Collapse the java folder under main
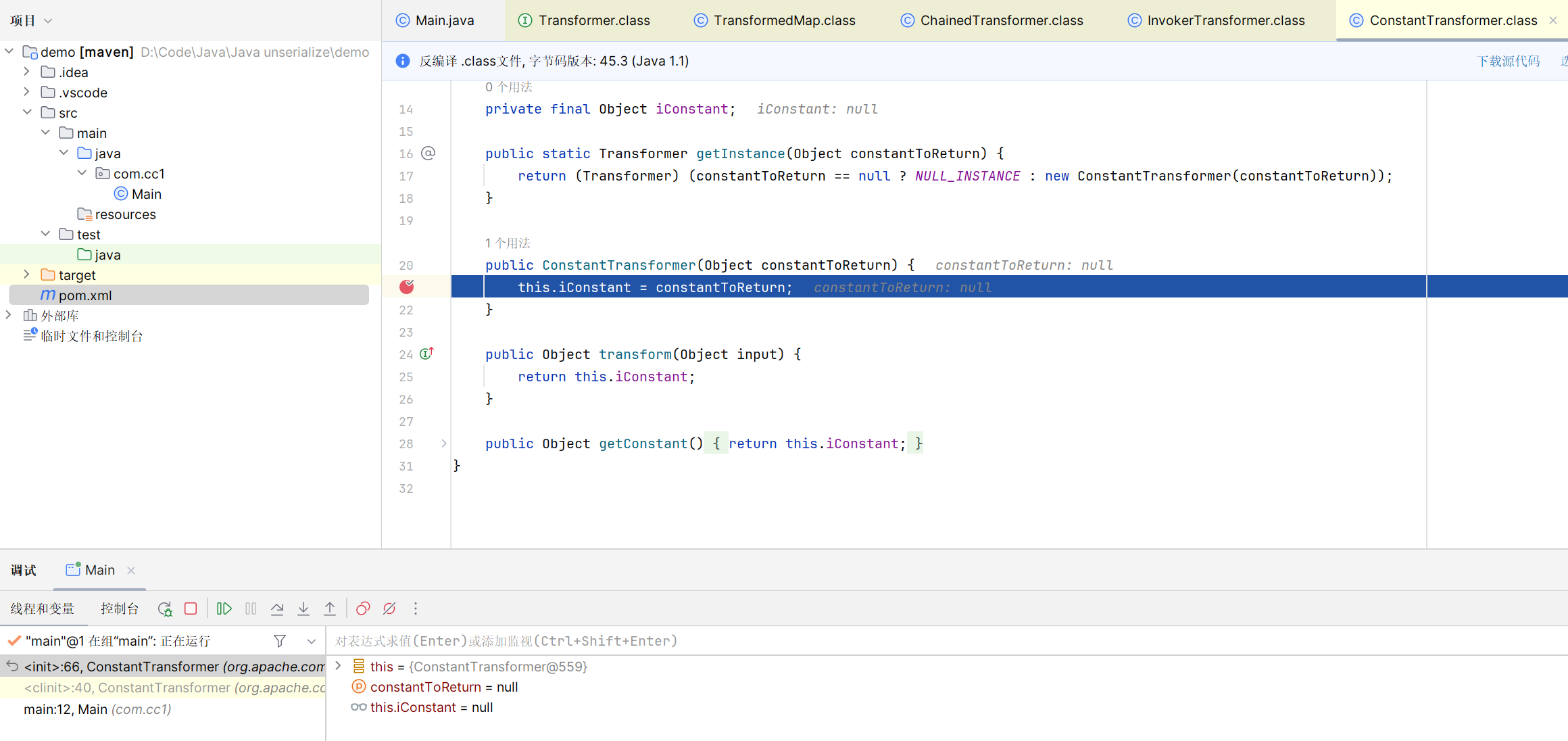The width and height of the screenshot is (1568, 741). click(64, 153)
